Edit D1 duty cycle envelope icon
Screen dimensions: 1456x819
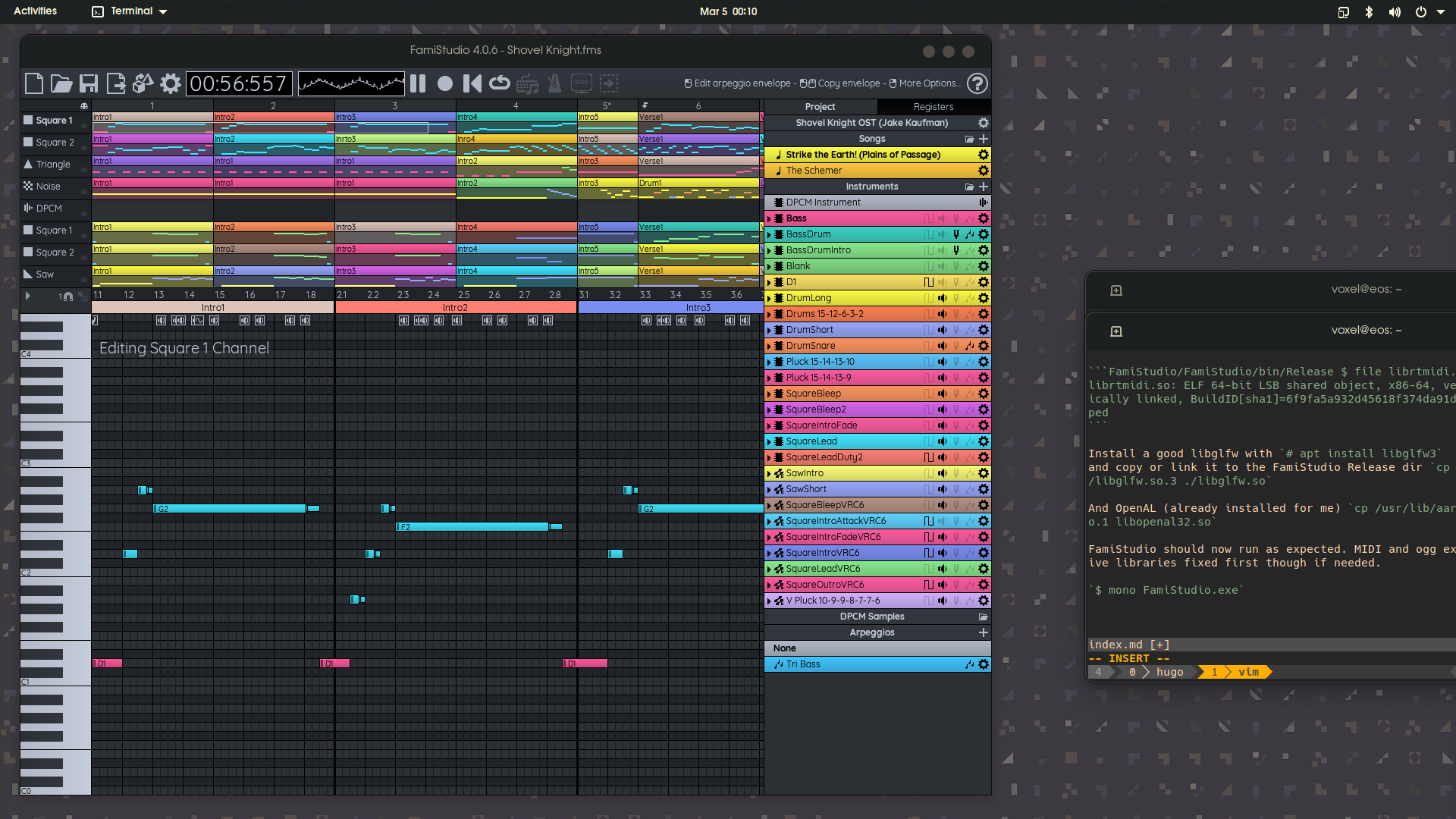click(928, 282)
